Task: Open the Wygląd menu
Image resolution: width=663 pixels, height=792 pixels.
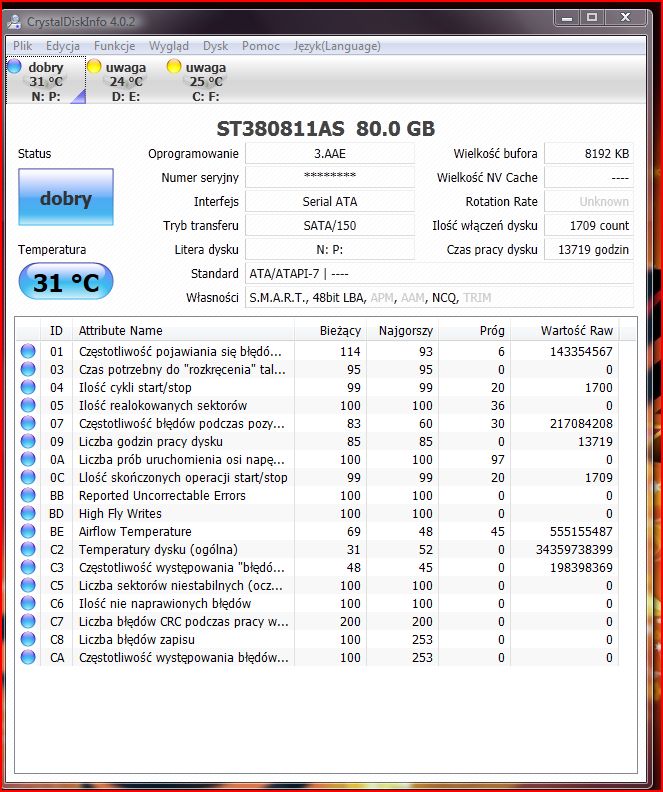Action: (x=169, y=46)
